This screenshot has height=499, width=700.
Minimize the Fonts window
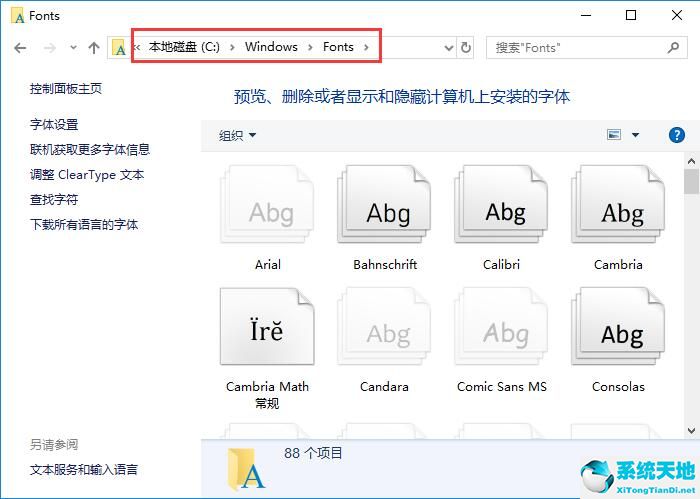(x=586, y=16)
